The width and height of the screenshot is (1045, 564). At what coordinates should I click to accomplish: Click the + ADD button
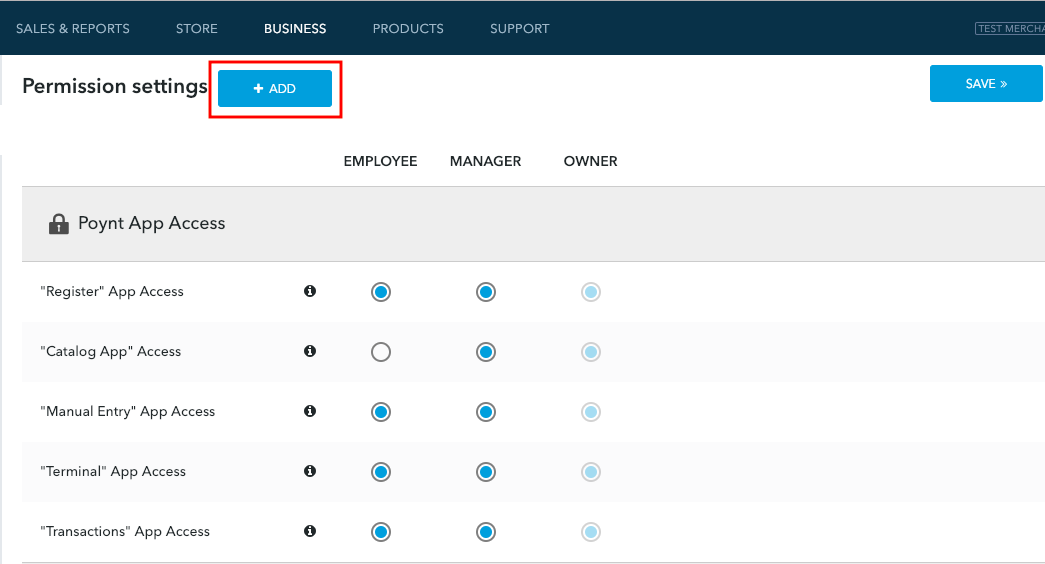275,89
